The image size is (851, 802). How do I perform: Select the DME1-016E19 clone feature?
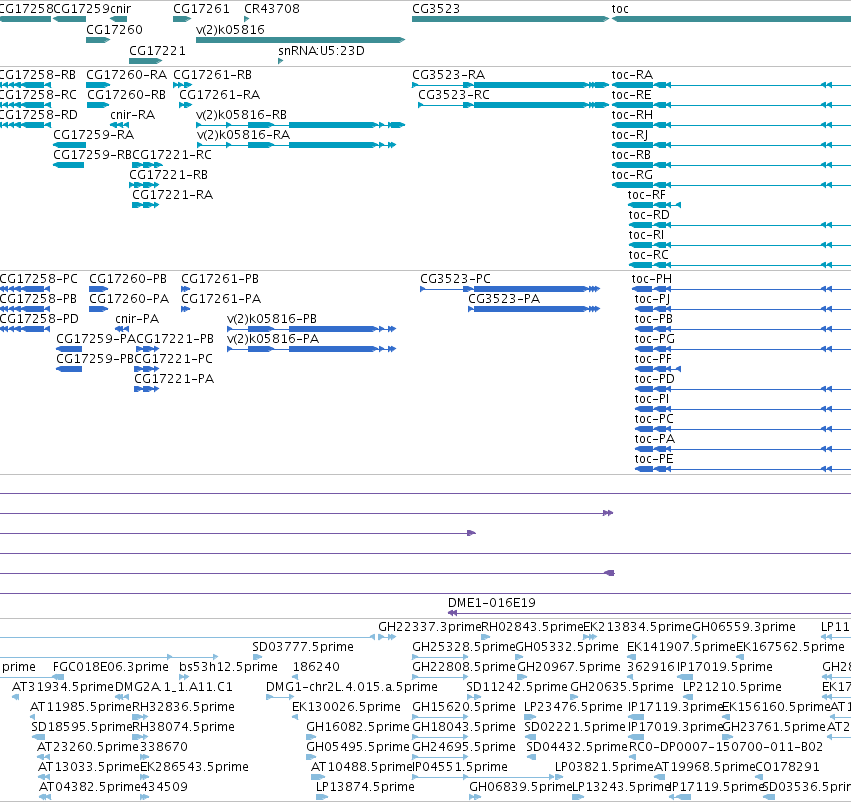pos(650,613)
